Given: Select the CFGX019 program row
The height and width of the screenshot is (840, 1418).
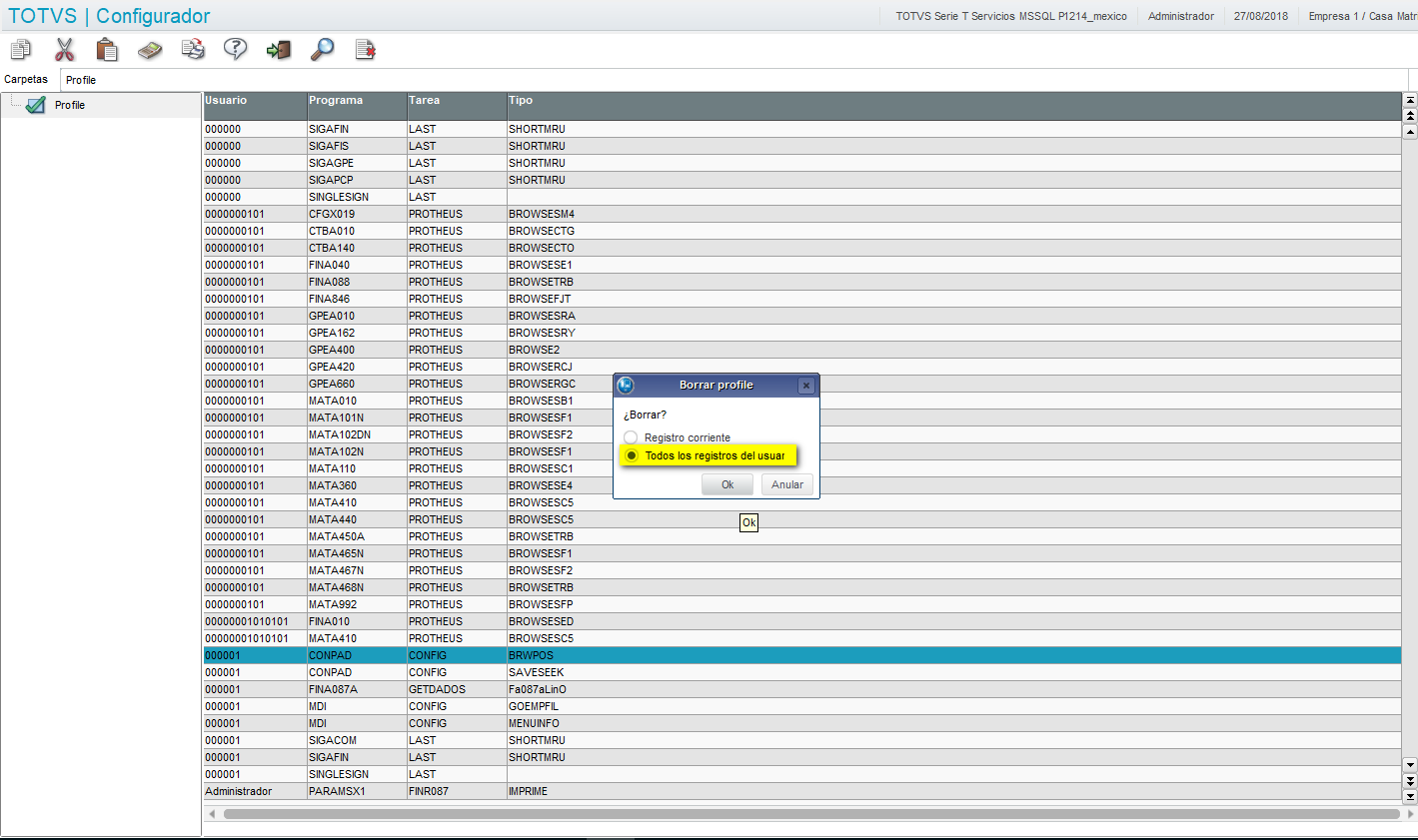Looking at the screenshot, I should coord(802,214).
